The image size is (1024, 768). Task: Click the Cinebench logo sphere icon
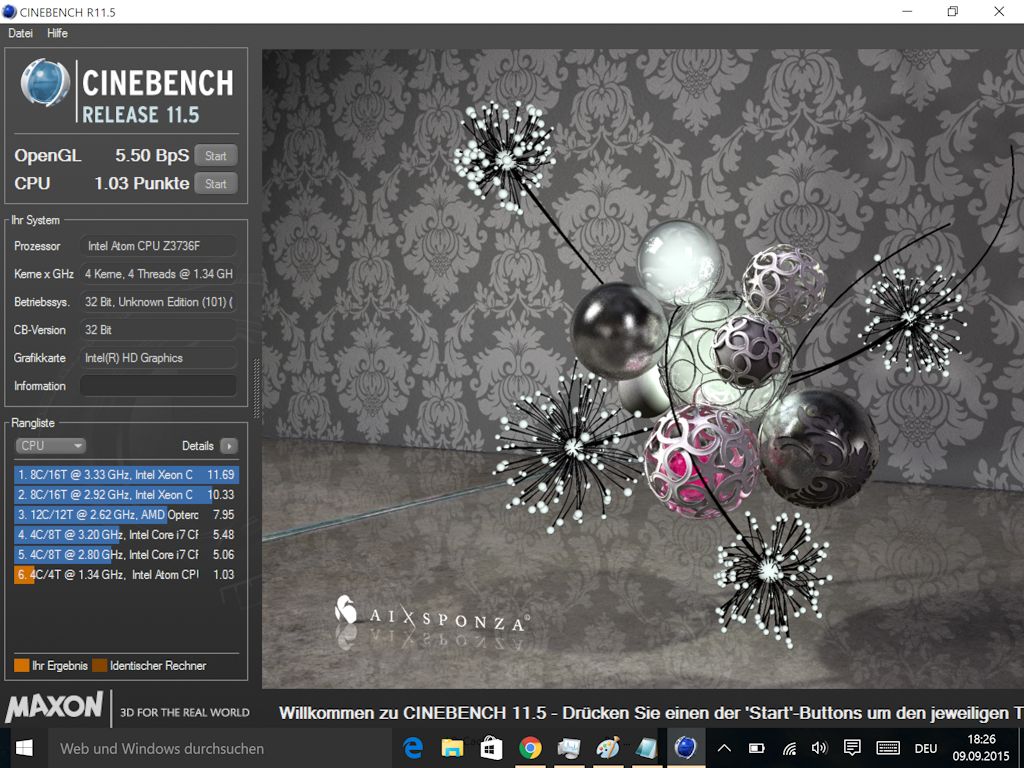(45, 83)
